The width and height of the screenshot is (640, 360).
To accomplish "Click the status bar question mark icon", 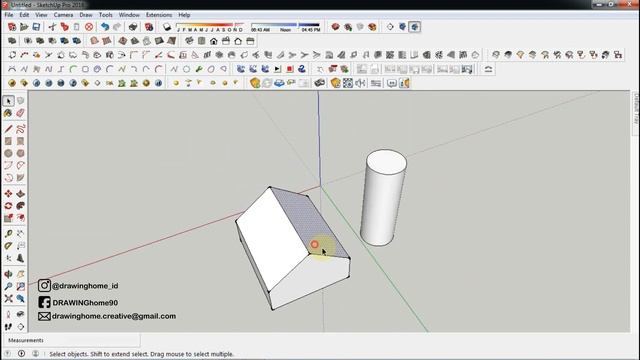I will pyautogui.click(x=8, y=353).
